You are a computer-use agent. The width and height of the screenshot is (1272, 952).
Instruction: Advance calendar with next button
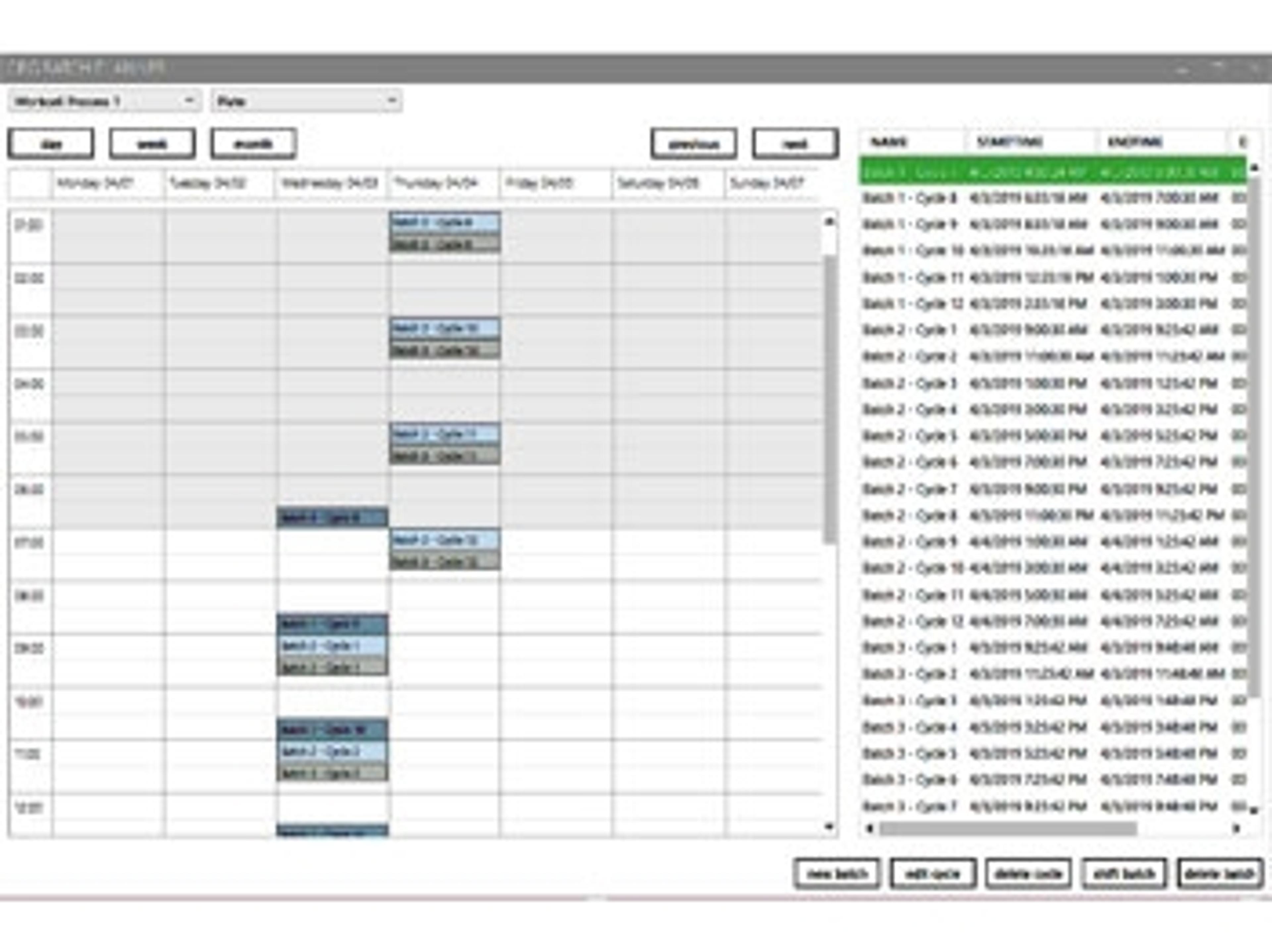click(795, 143)
